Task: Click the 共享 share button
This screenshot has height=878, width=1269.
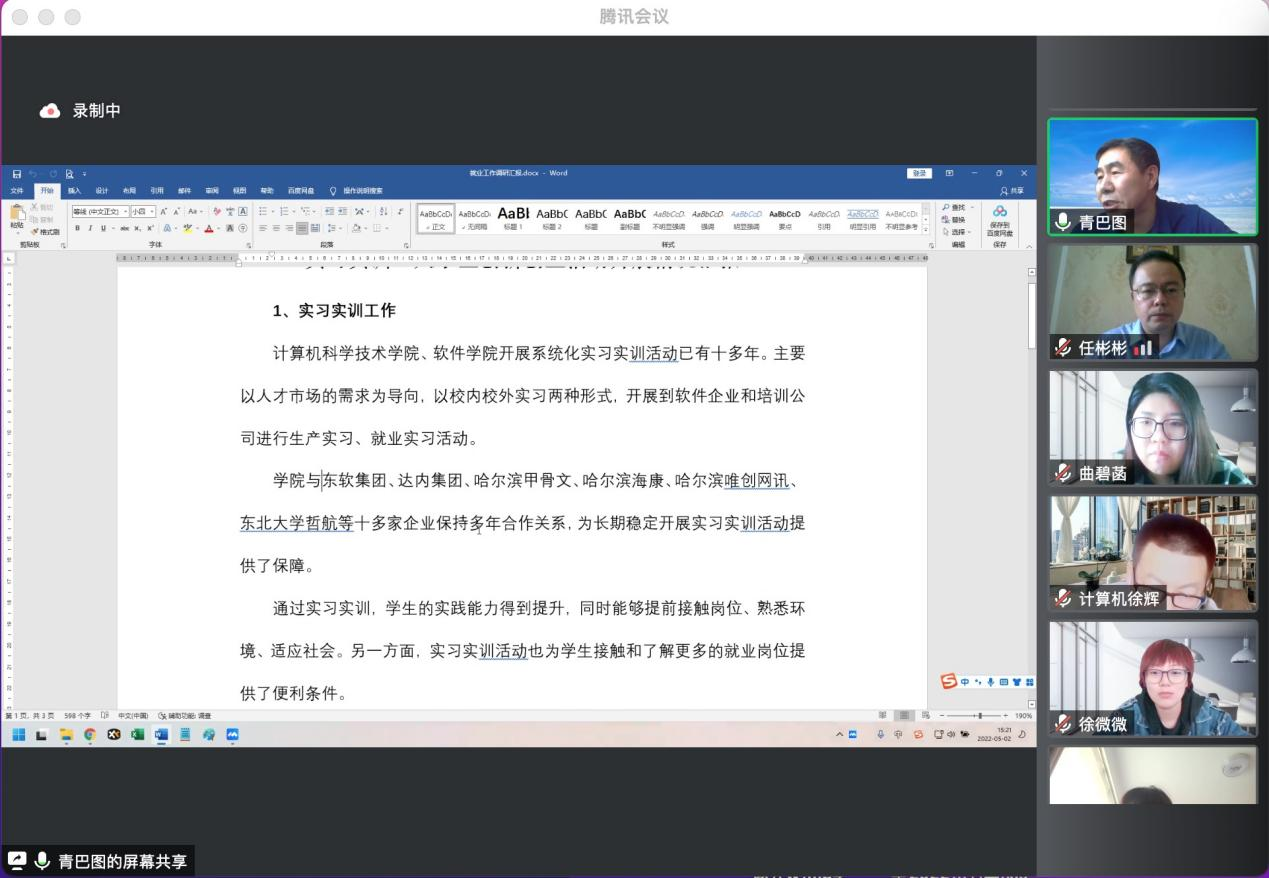Action: pos(1012,191)
